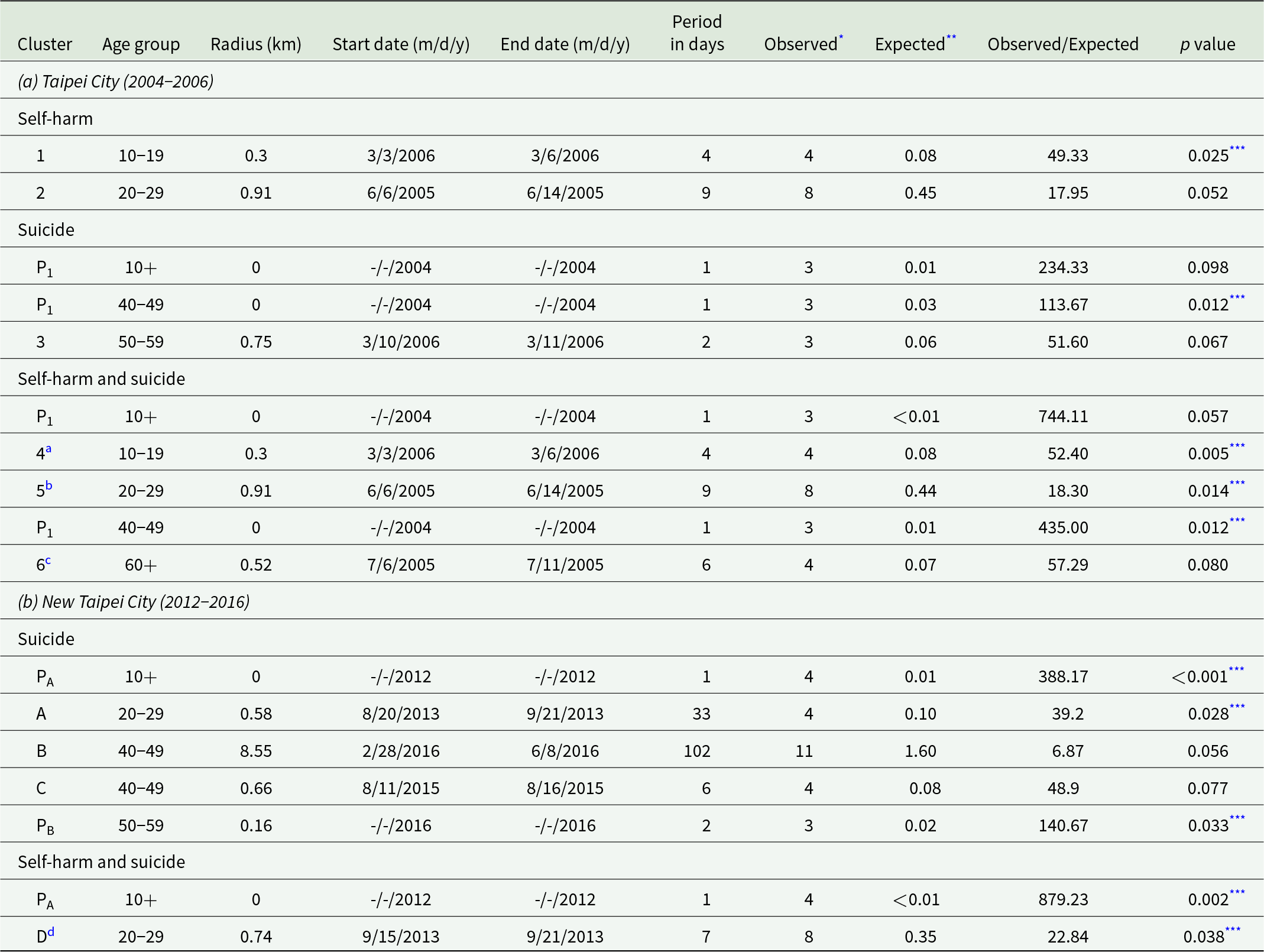Click the 'Age group' column header
1264x952 pixels.
click(141, 44)
